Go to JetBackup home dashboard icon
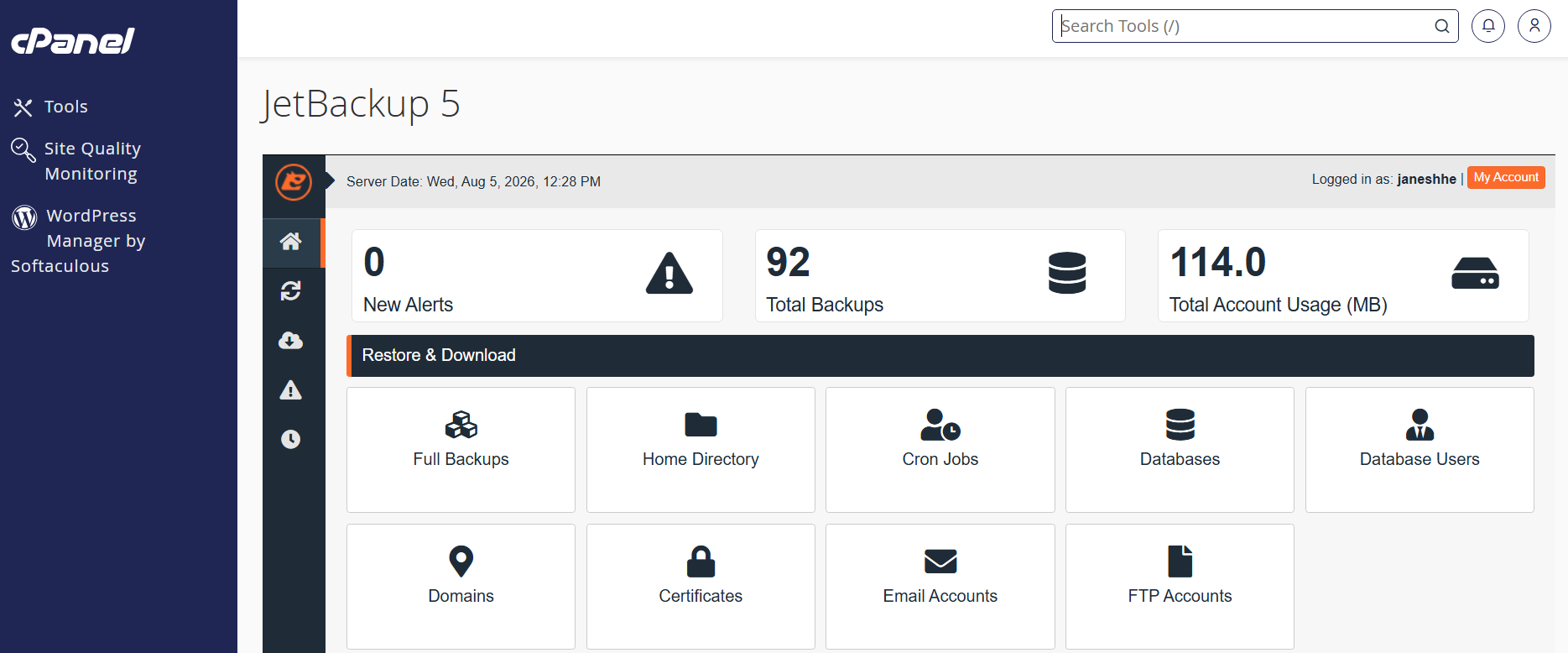1568x653 pixels. click(x=291, y=242)
